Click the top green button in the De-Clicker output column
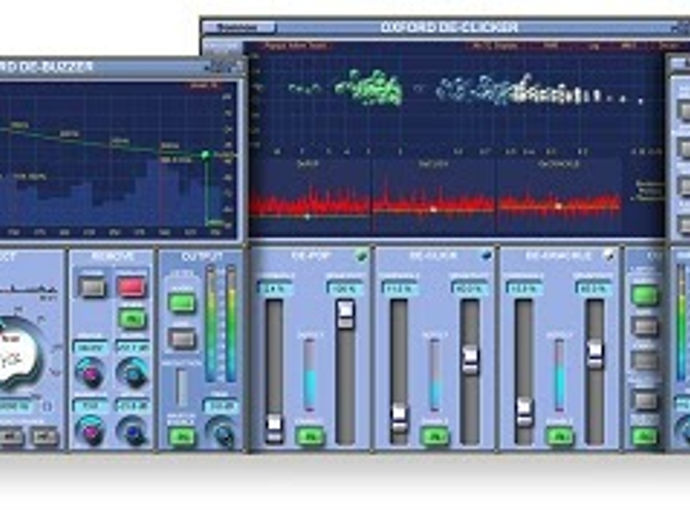Viewport: 690px width, 518px height. (x=645, y=295)
